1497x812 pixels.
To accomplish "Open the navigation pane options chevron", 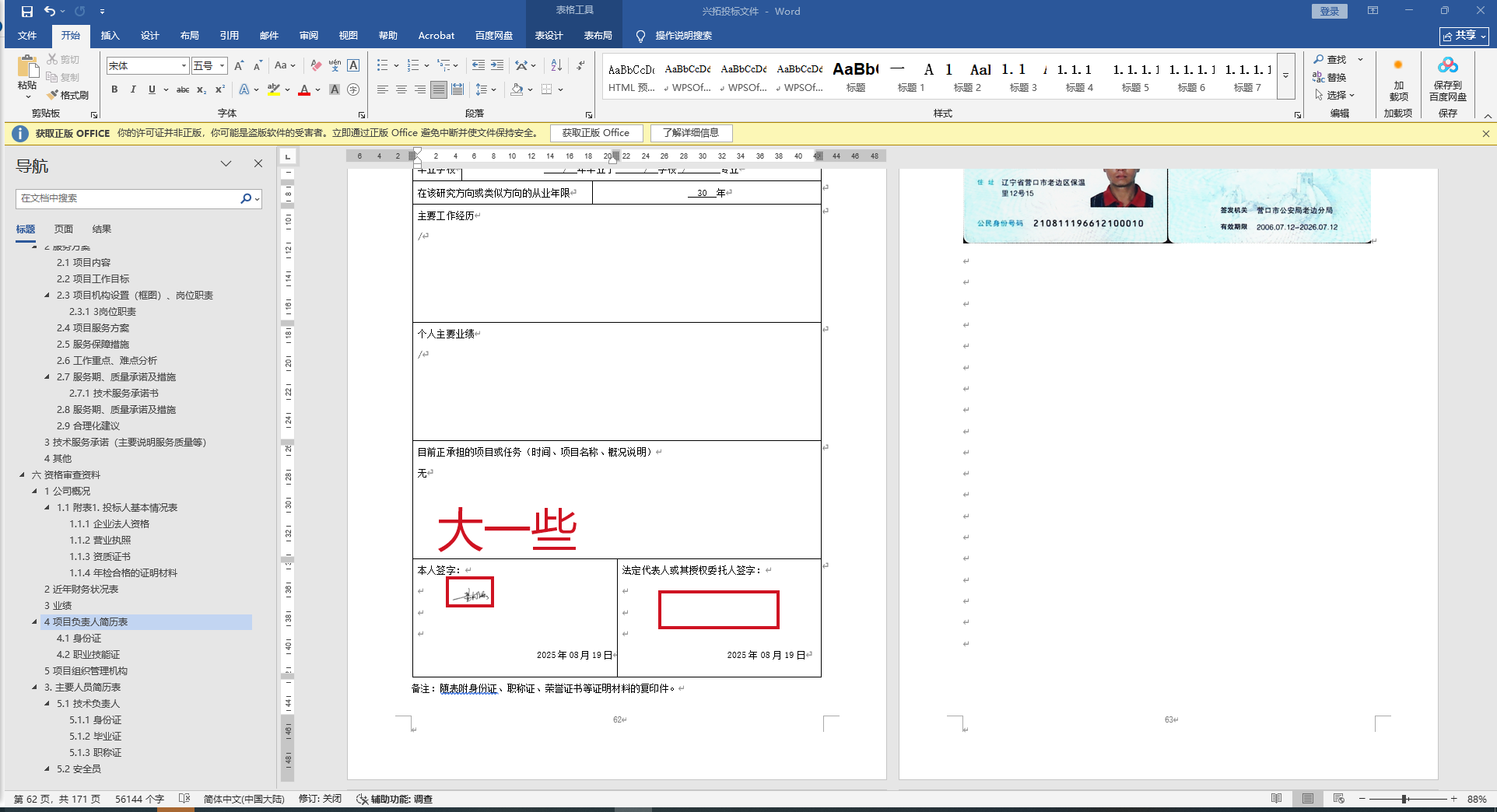I will point(226,163).
